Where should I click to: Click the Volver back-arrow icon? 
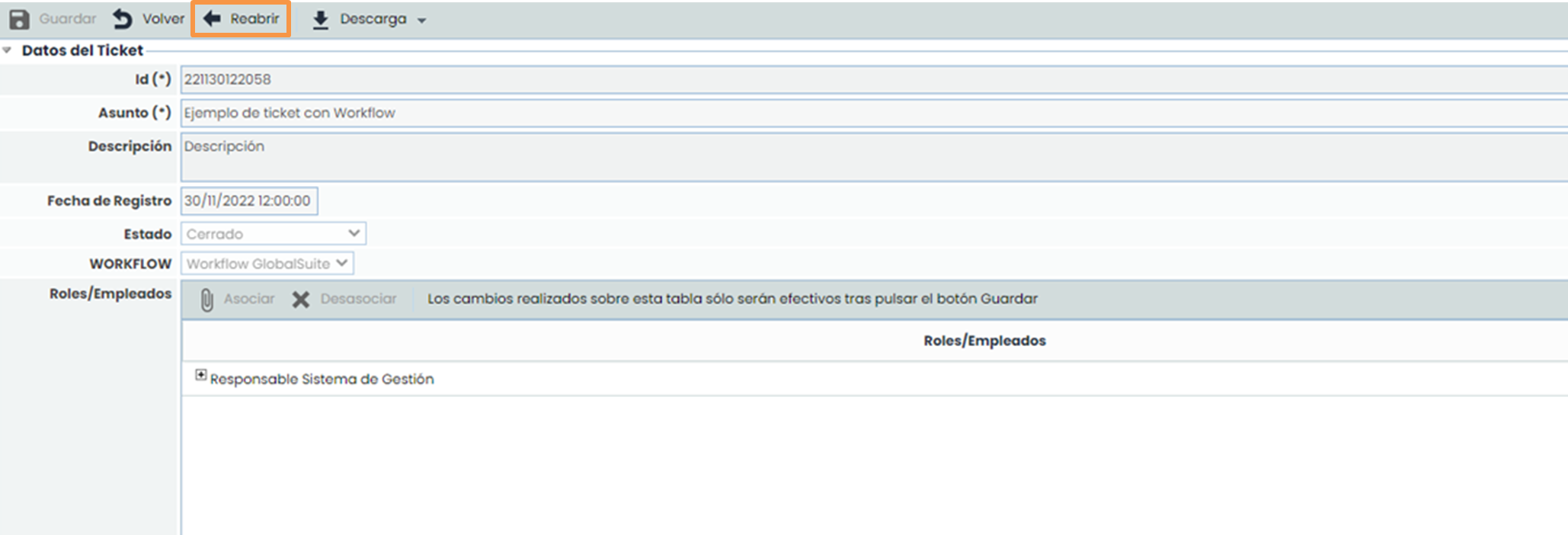[x=123, y=19]
